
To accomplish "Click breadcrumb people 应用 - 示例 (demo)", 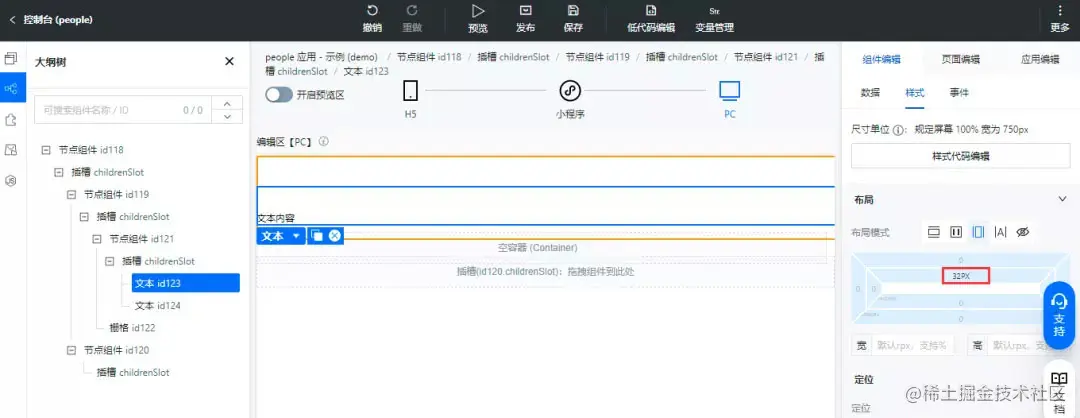I will 322,57.
